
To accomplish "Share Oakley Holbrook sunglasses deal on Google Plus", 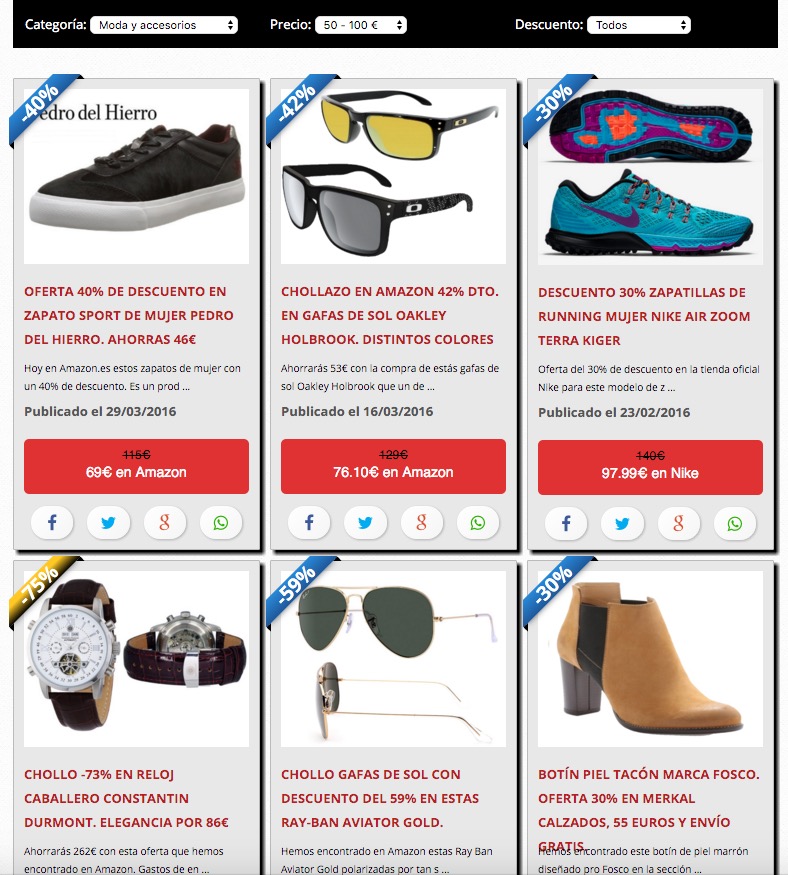I will click(421, 523).
